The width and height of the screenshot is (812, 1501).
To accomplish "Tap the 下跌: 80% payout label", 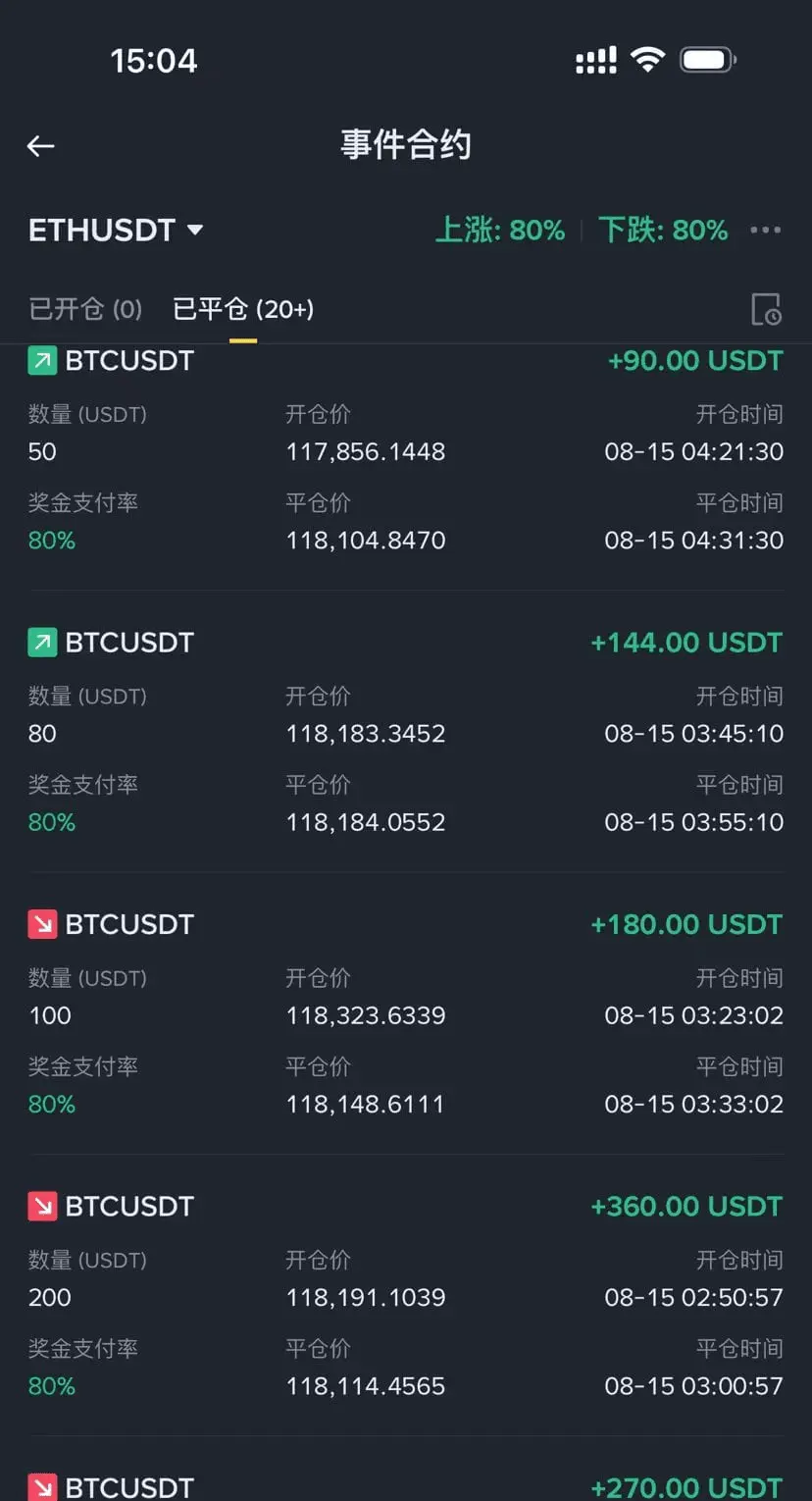I will [x=663, y=231].
